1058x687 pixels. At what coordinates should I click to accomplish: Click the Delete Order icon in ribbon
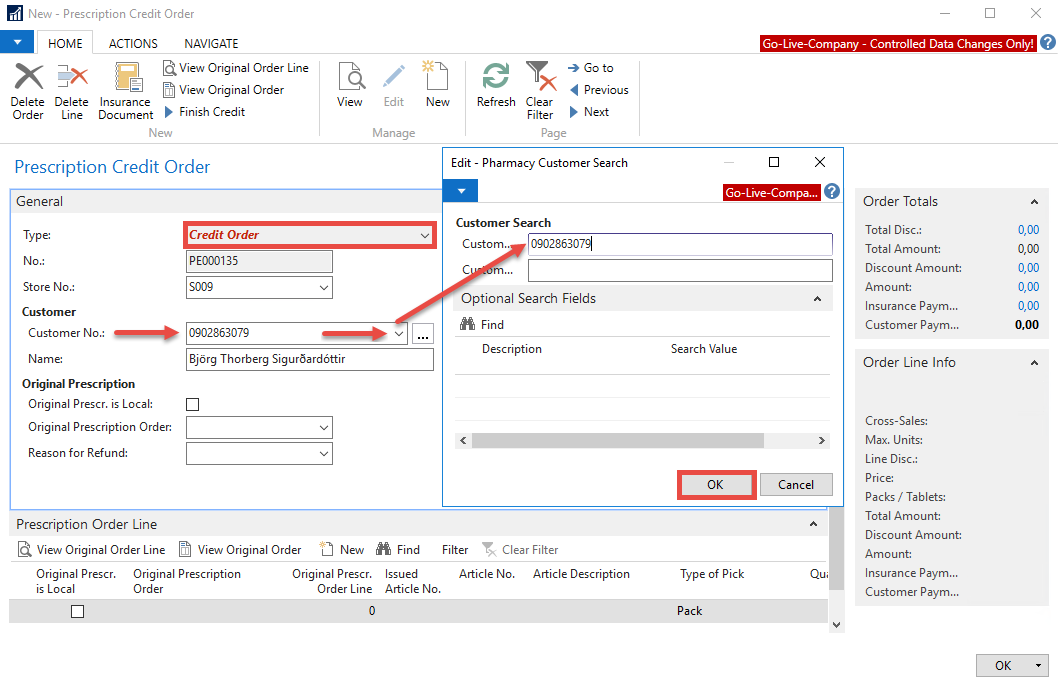[x=28, y=77]
